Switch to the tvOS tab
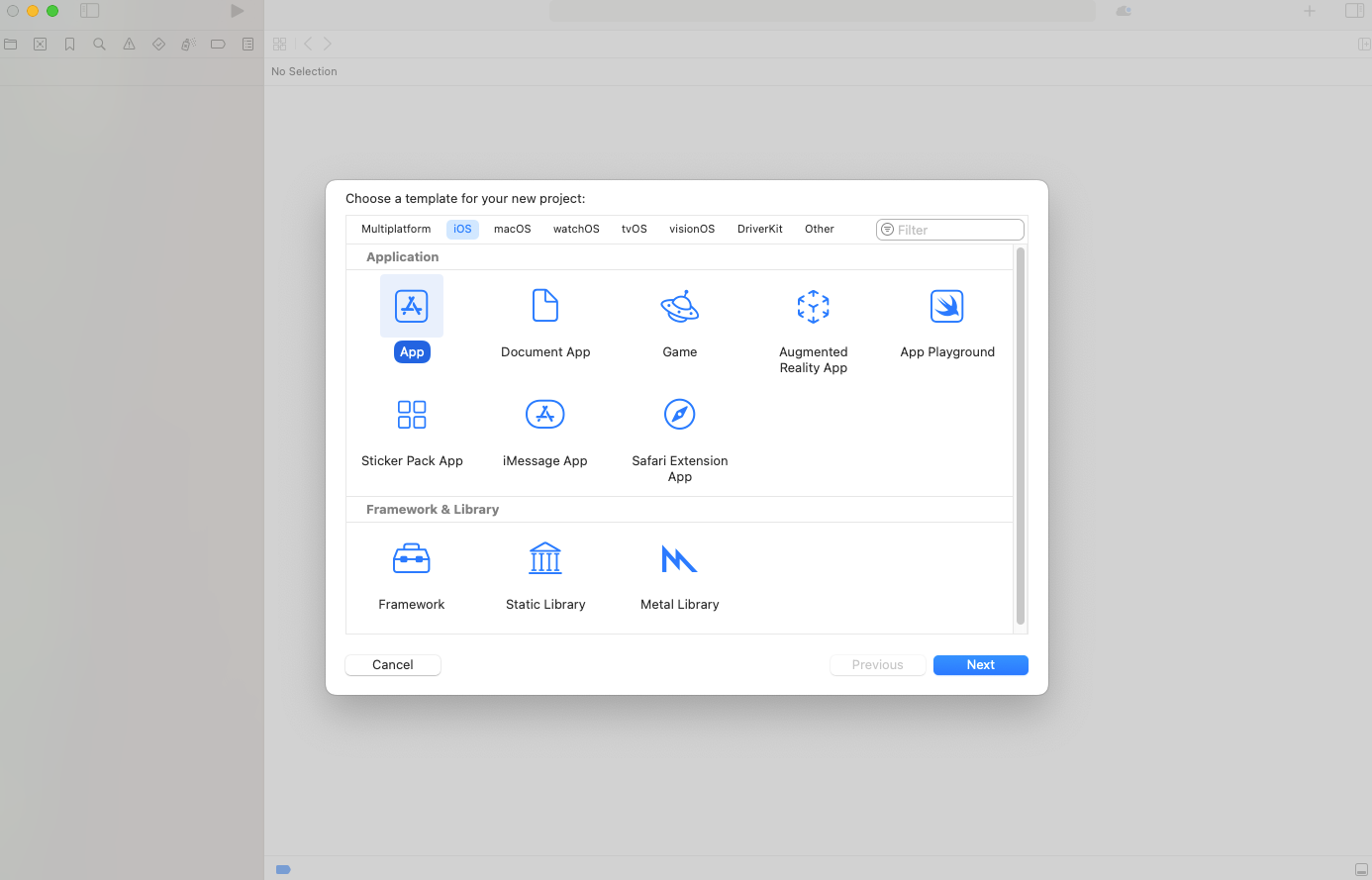 tap(635, 229)
